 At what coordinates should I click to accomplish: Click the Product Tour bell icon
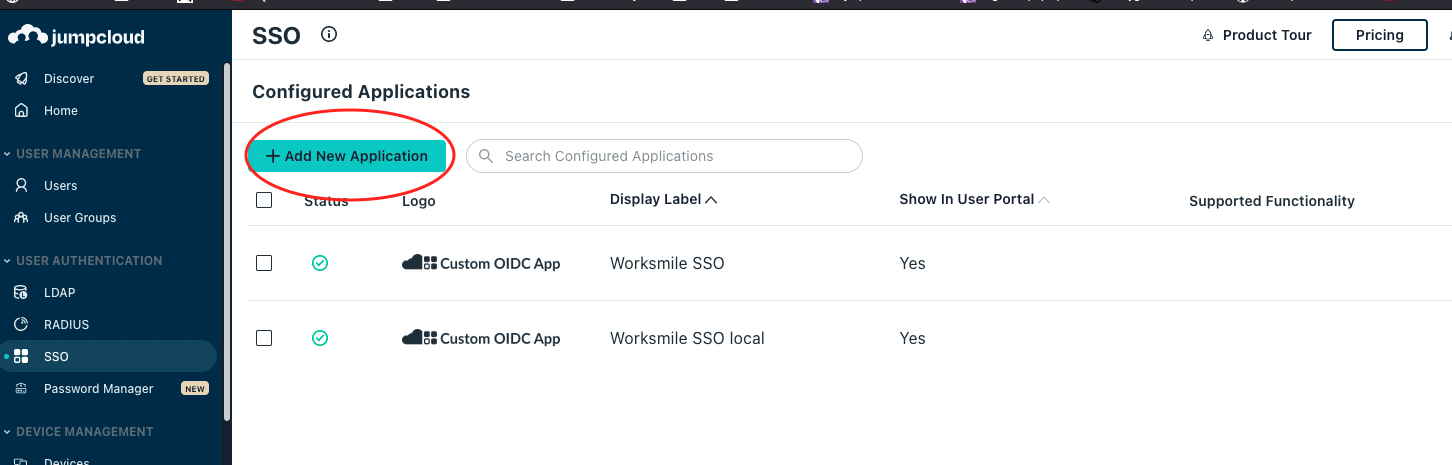tap(1208, 36)
